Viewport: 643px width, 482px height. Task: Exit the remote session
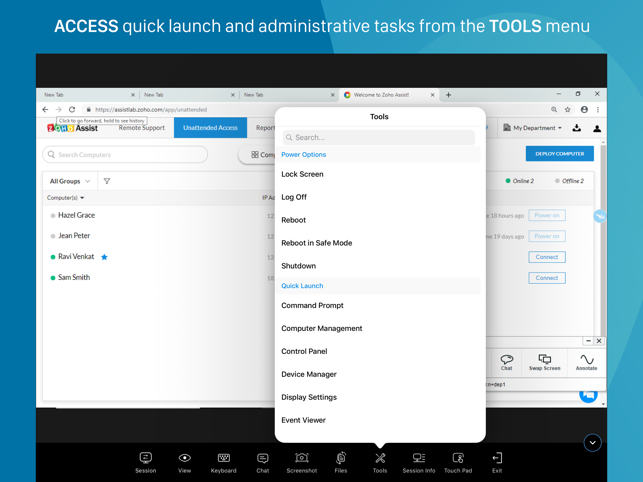497,462
